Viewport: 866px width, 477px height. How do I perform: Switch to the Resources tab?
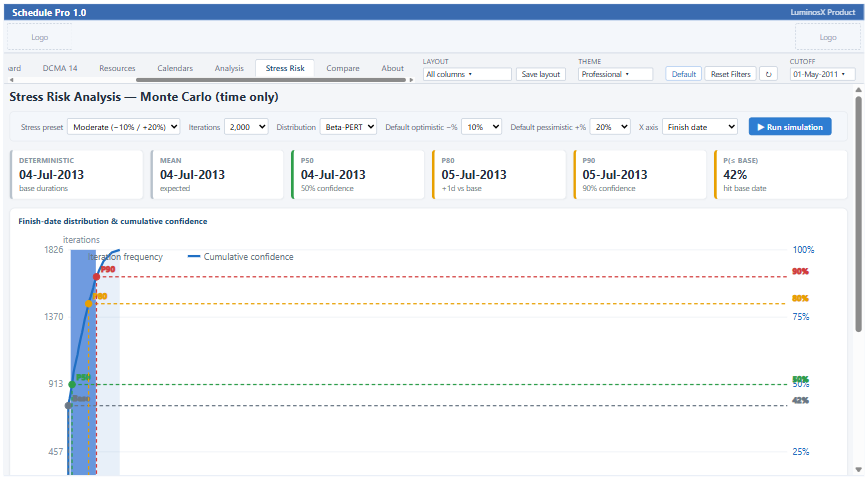coord(117,68)
